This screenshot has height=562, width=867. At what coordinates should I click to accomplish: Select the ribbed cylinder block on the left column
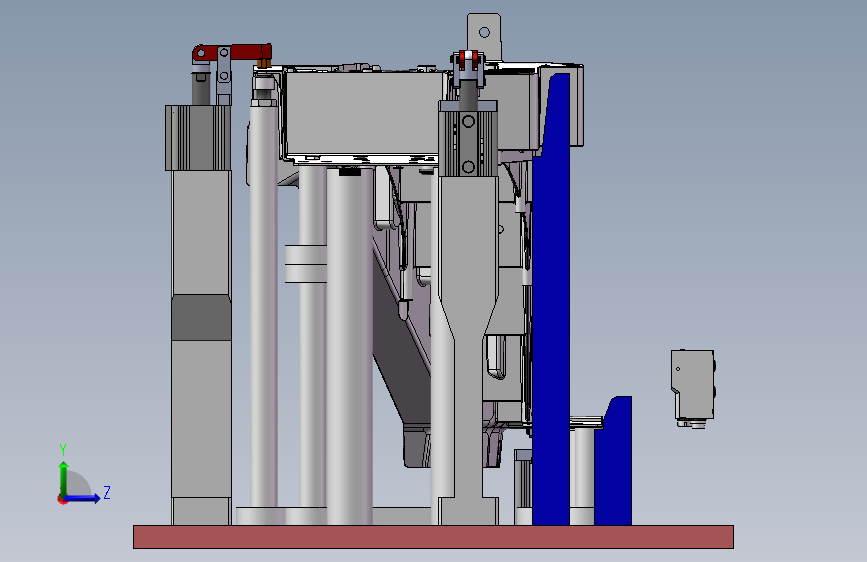(198, 138)
